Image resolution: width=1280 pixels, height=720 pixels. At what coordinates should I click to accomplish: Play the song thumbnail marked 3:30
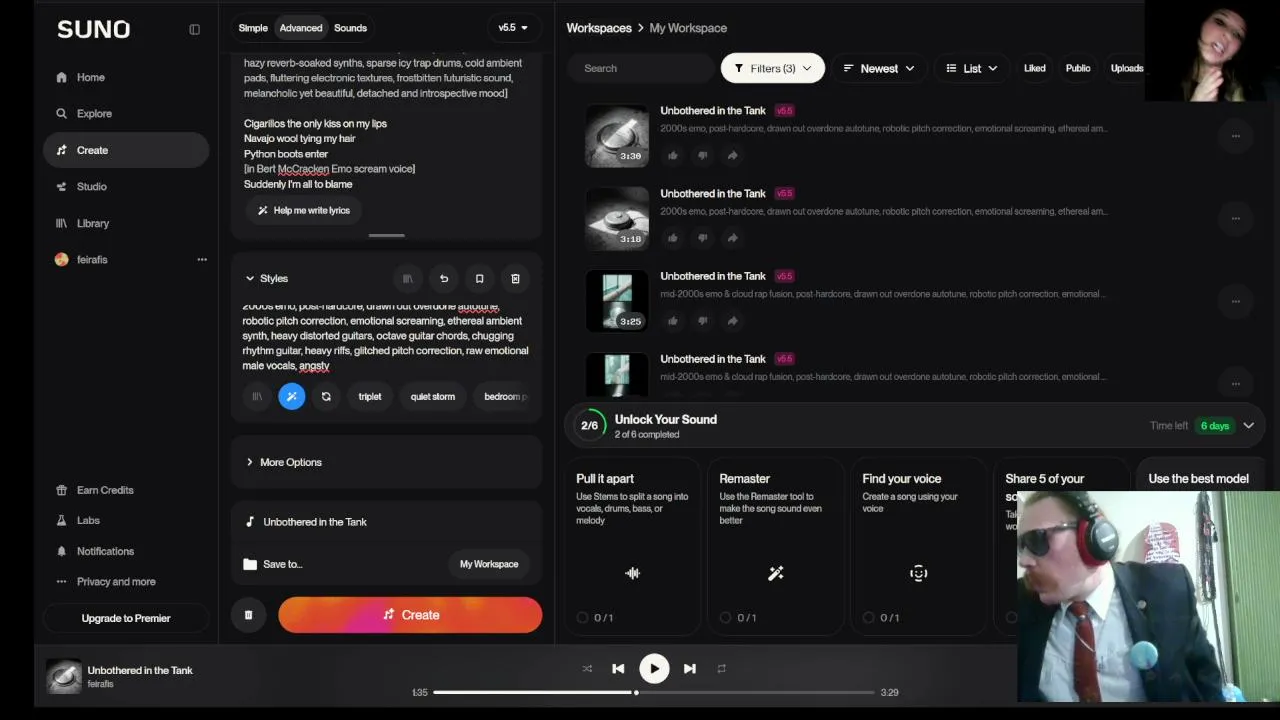[x=617, y=135]
